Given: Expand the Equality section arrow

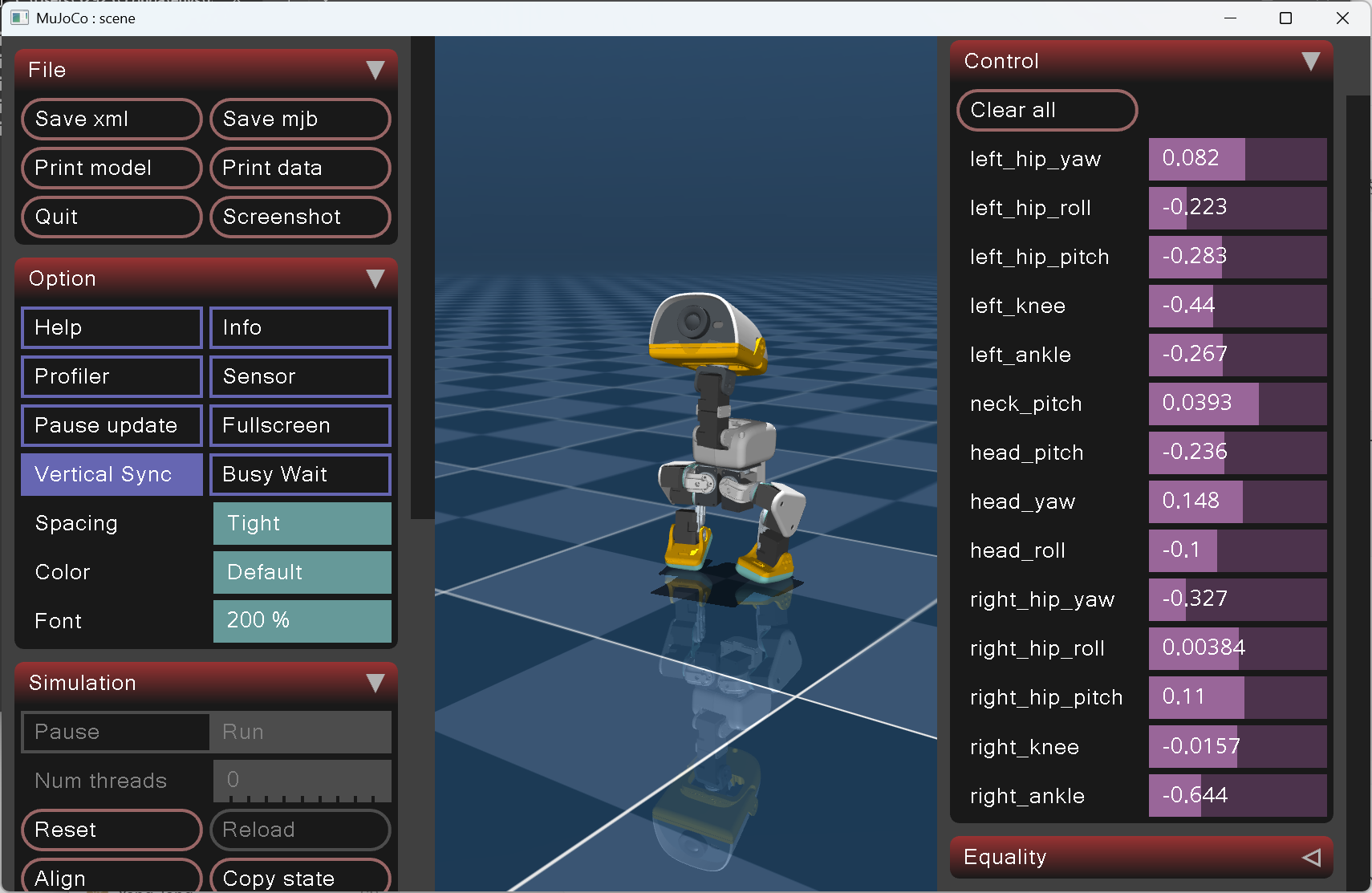Looking at the screenshot, I should click(1311, 857).
